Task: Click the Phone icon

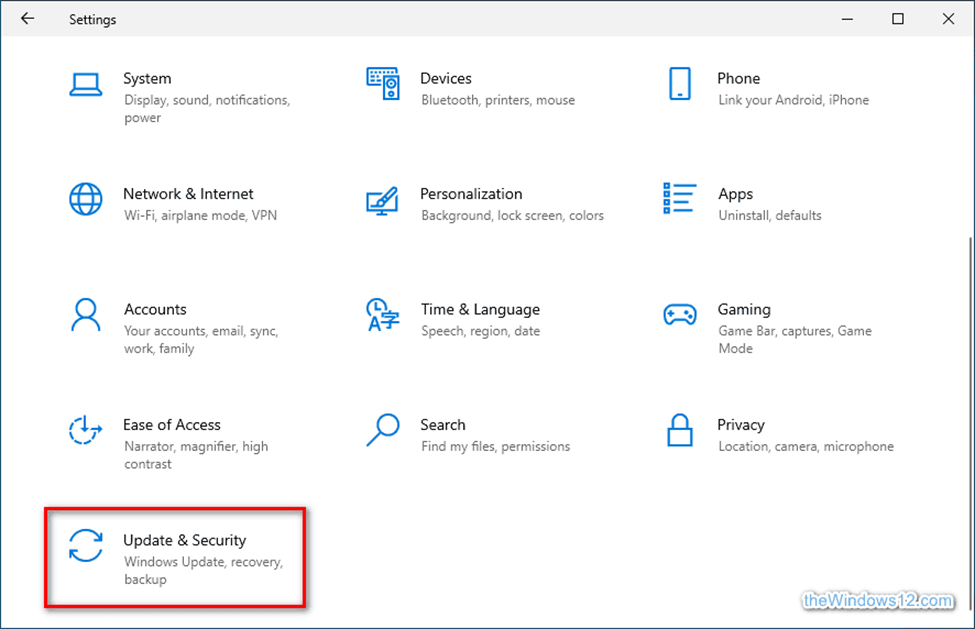Action: (x=680, y=84)
